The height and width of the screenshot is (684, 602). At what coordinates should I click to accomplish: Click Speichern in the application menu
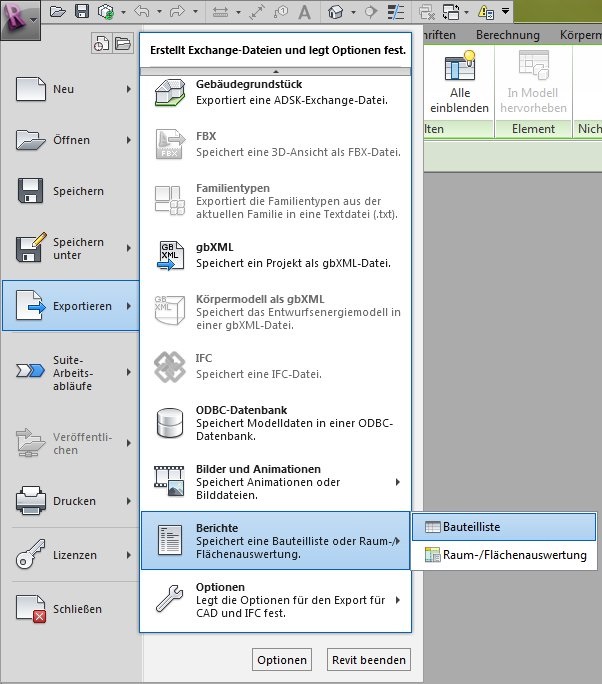point(70,191)
